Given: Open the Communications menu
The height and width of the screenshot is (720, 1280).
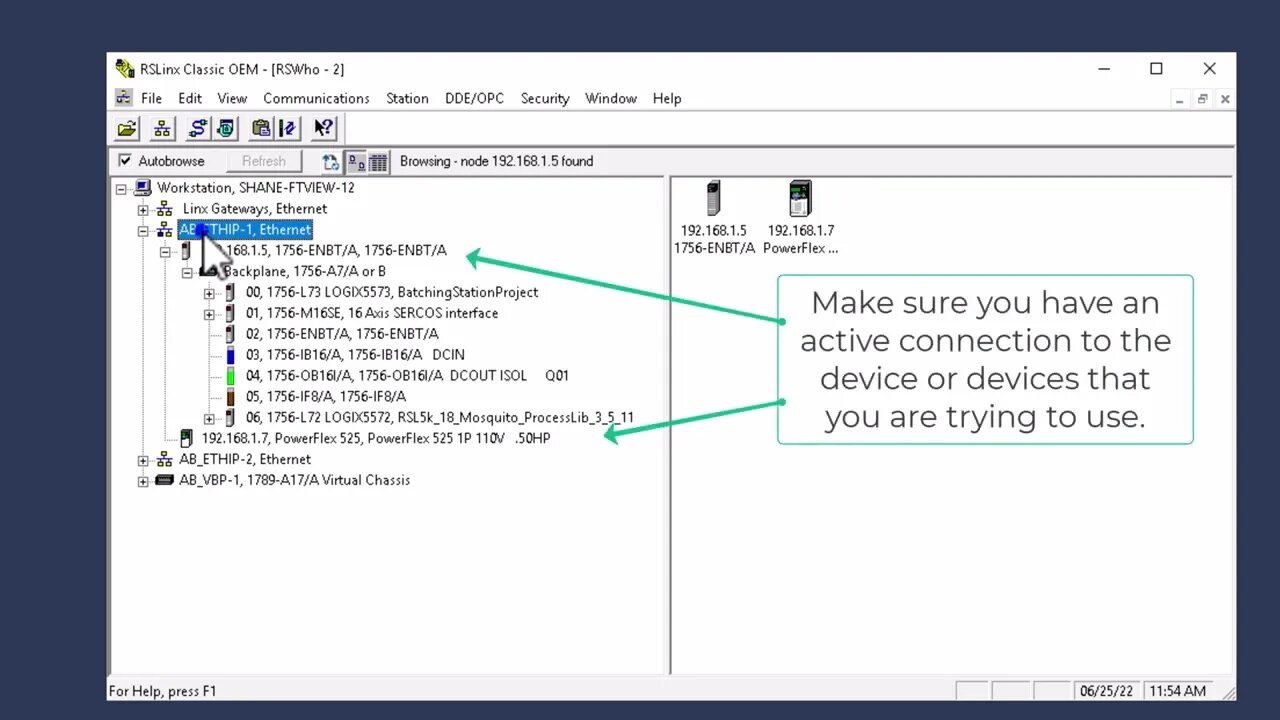Looking at the screenshot, I should [316, 98].
